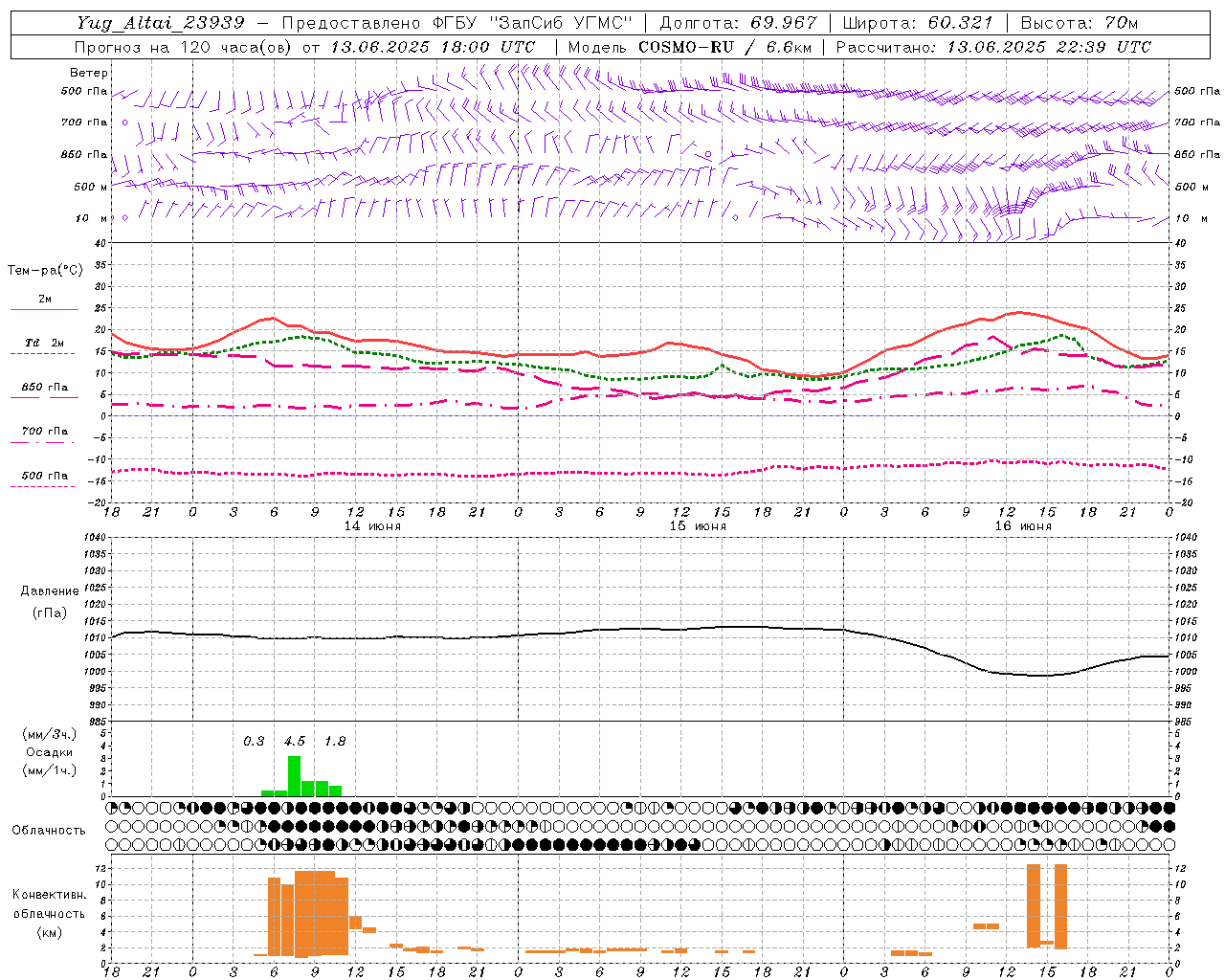
Task: Click the Тем-ра(°C) axis title
Action: 45,271
